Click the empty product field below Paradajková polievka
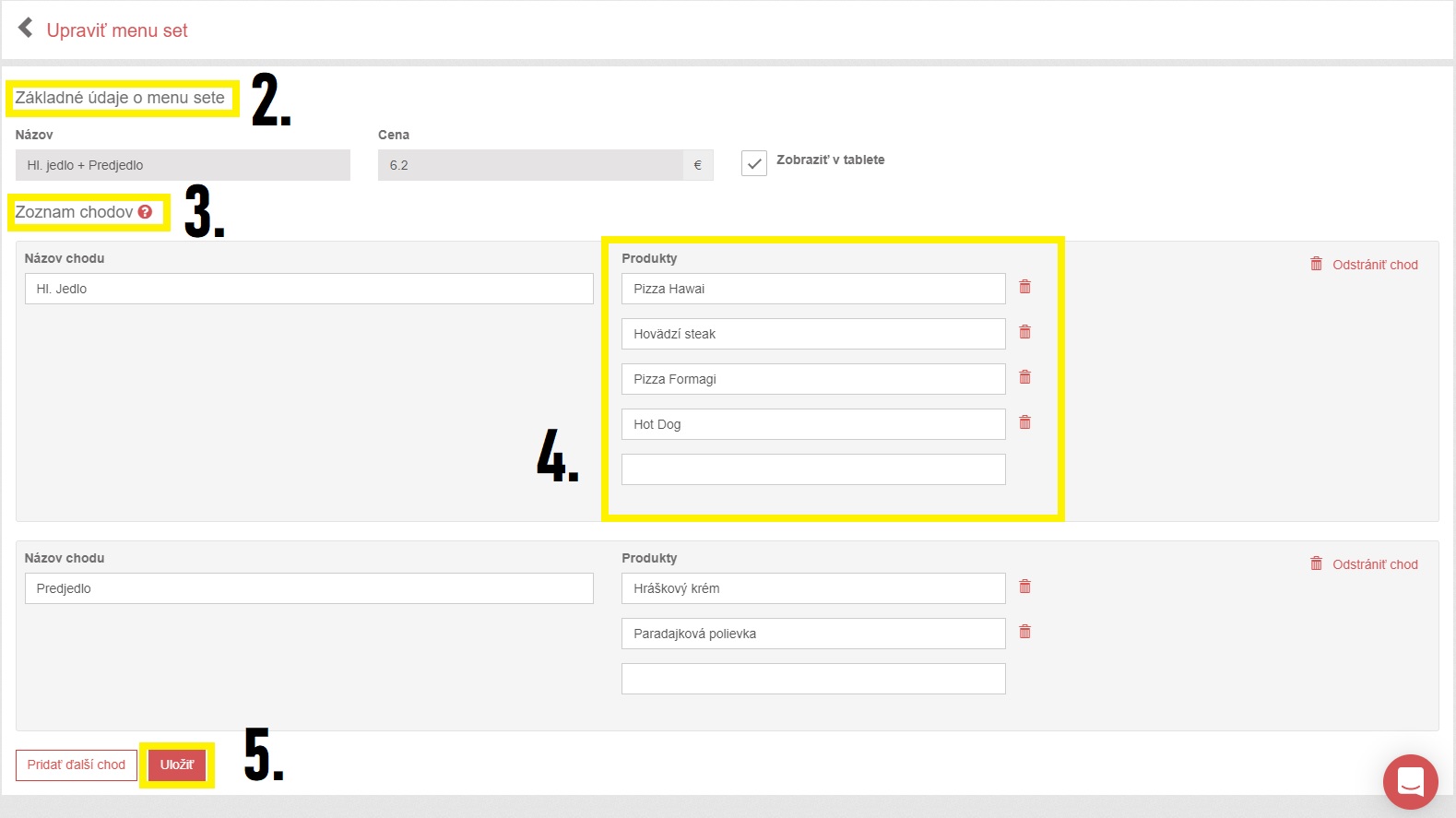1456x818 pixels. point(813,679)
